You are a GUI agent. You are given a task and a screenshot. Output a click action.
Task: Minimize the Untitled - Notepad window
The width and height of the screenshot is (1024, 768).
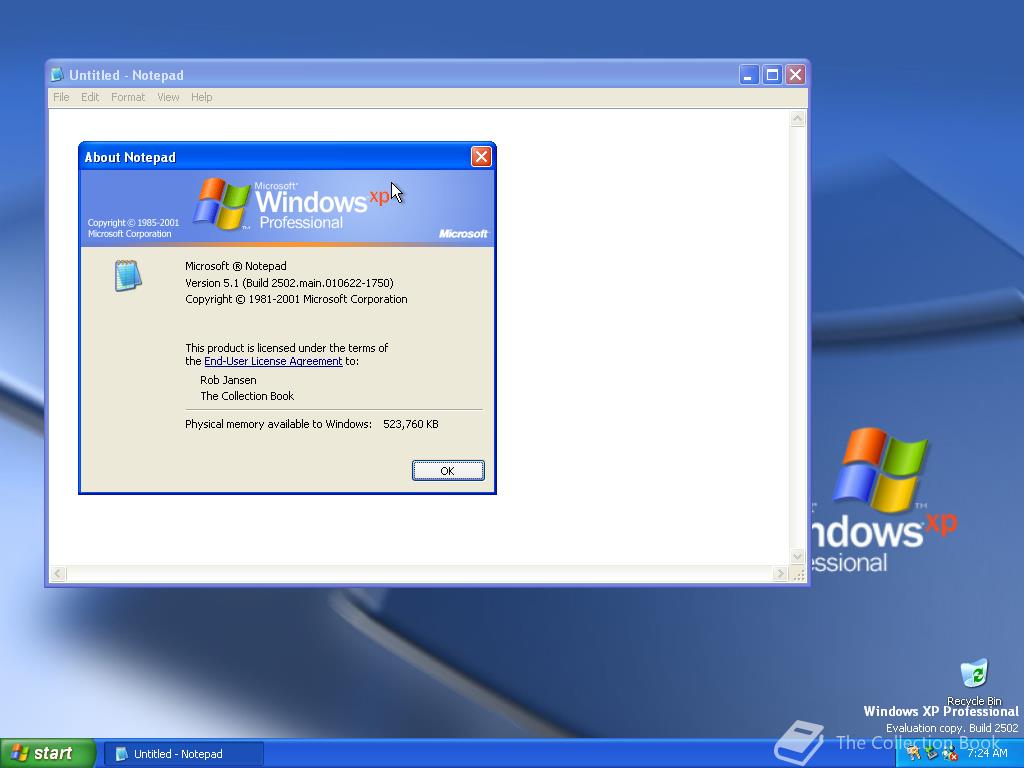point(748,75)
